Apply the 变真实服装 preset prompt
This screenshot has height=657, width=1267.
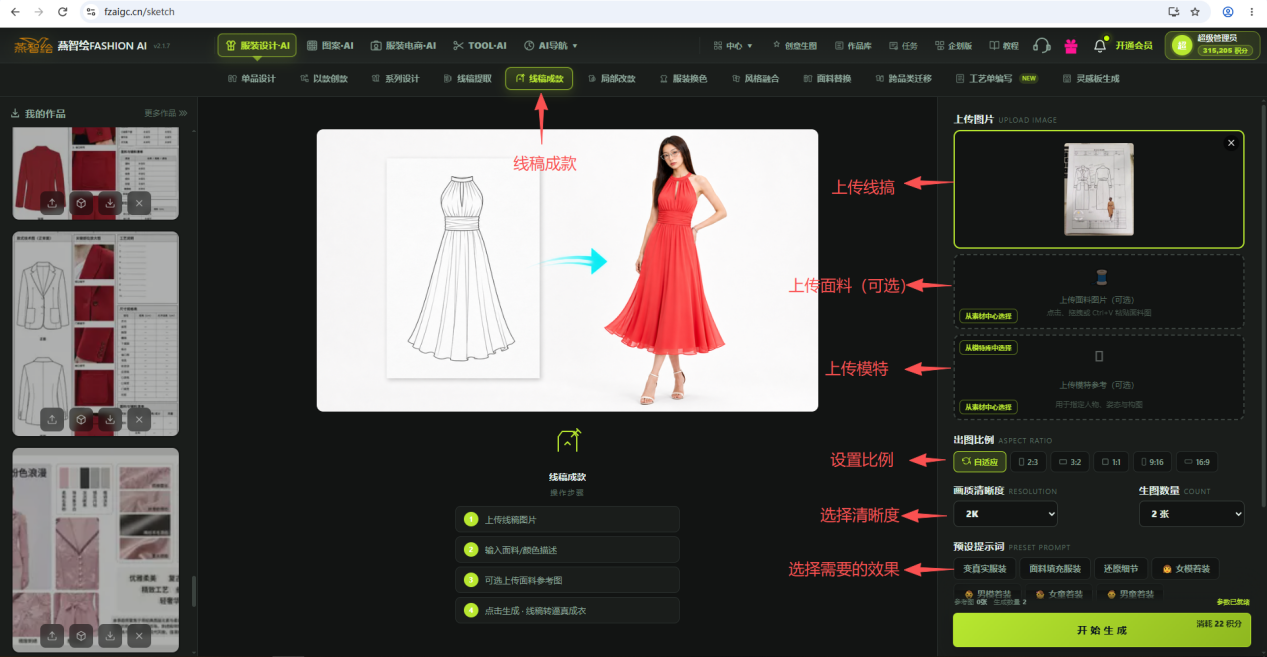(x=985, y=569)
